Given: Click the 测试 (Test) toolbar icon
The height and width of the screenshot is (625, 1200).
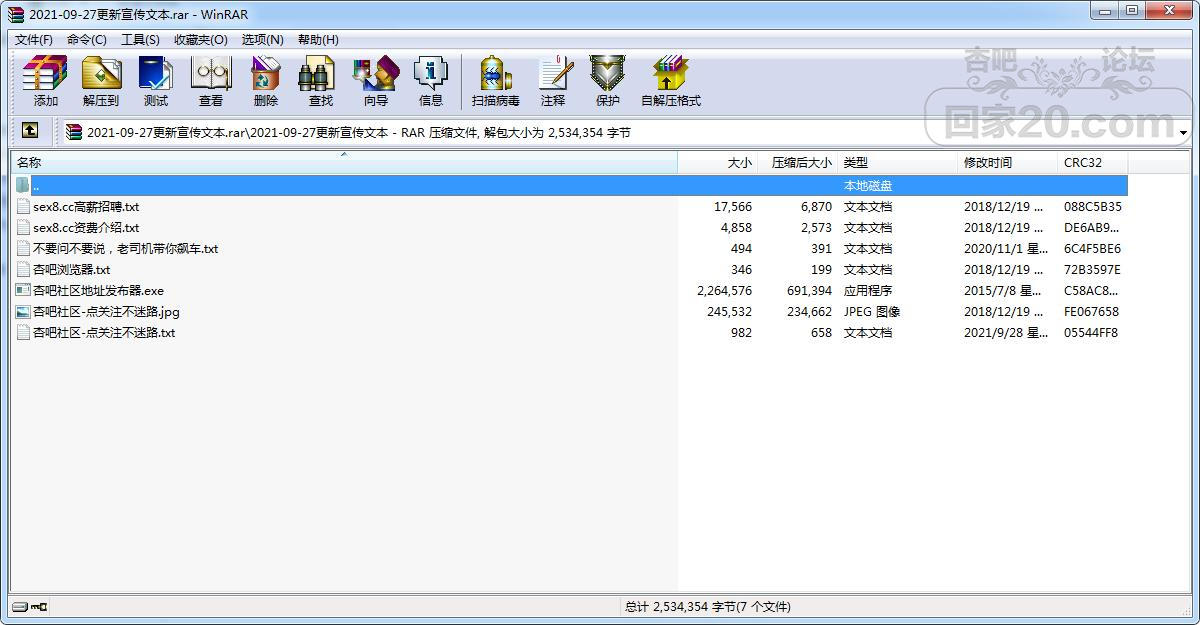Looking at the screenshot, I should coord(155,81).
